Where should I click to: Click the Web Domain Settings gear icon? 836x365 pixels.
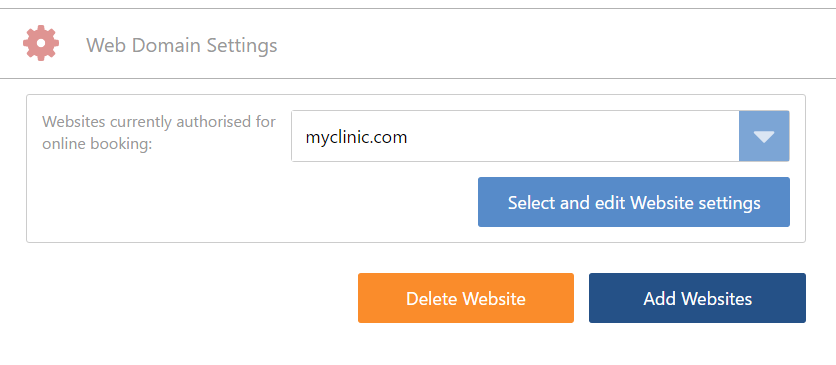(x=41, y=43)
